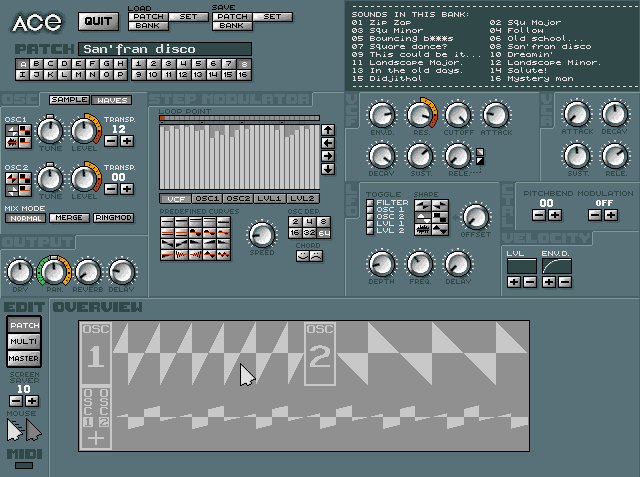Click the step modulator up arrow
This screenshot has width=640, height=477.
coord(328,130)
